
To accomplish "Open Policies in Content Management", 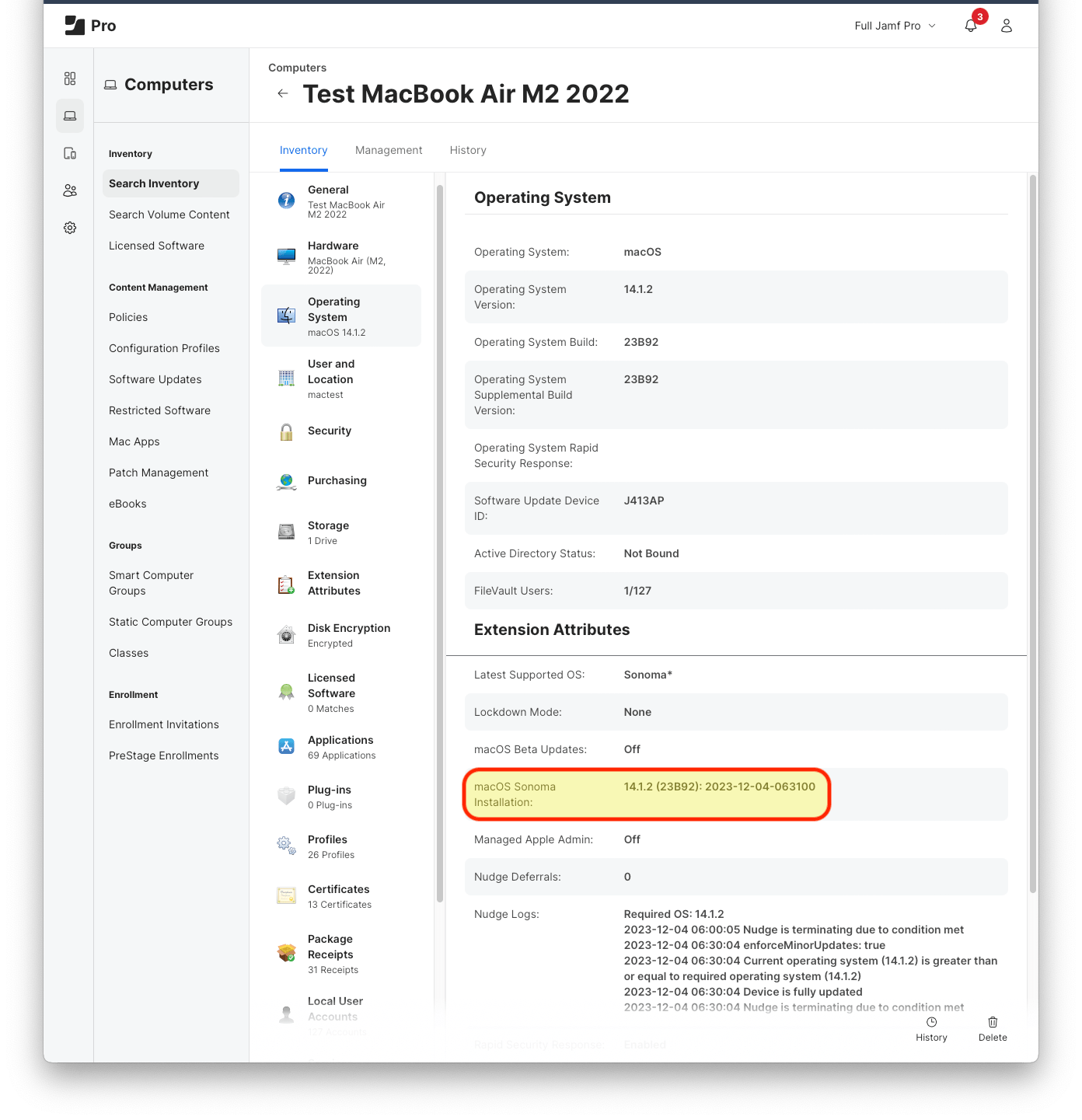I will pyautogui.click(x=128, y=317).
